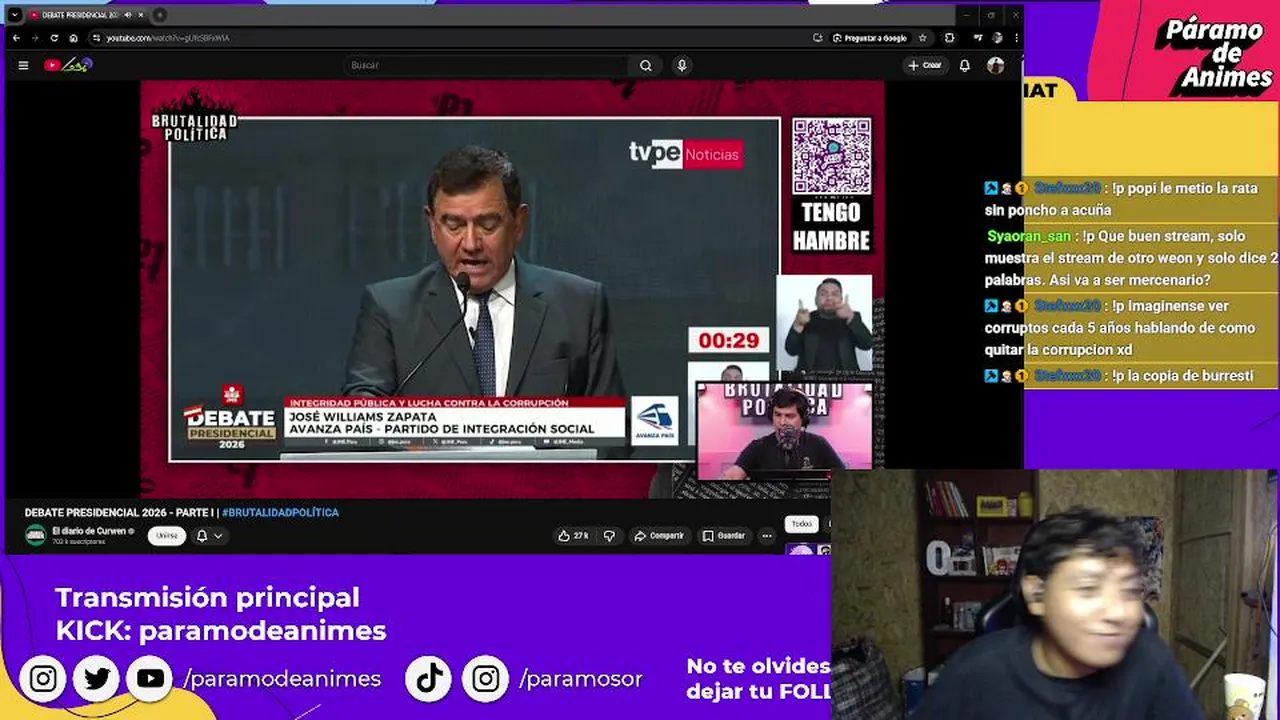Dislike the video
The image size is (1280, 720).
pyautogui.click(x=609, y=536)
